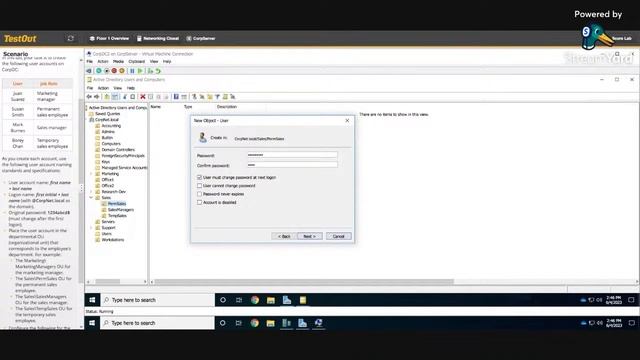Image resolution: width=640 pixels, height=360 pixels.
Task: Click Cancel in New Object dialog
Action: [338, 236]
